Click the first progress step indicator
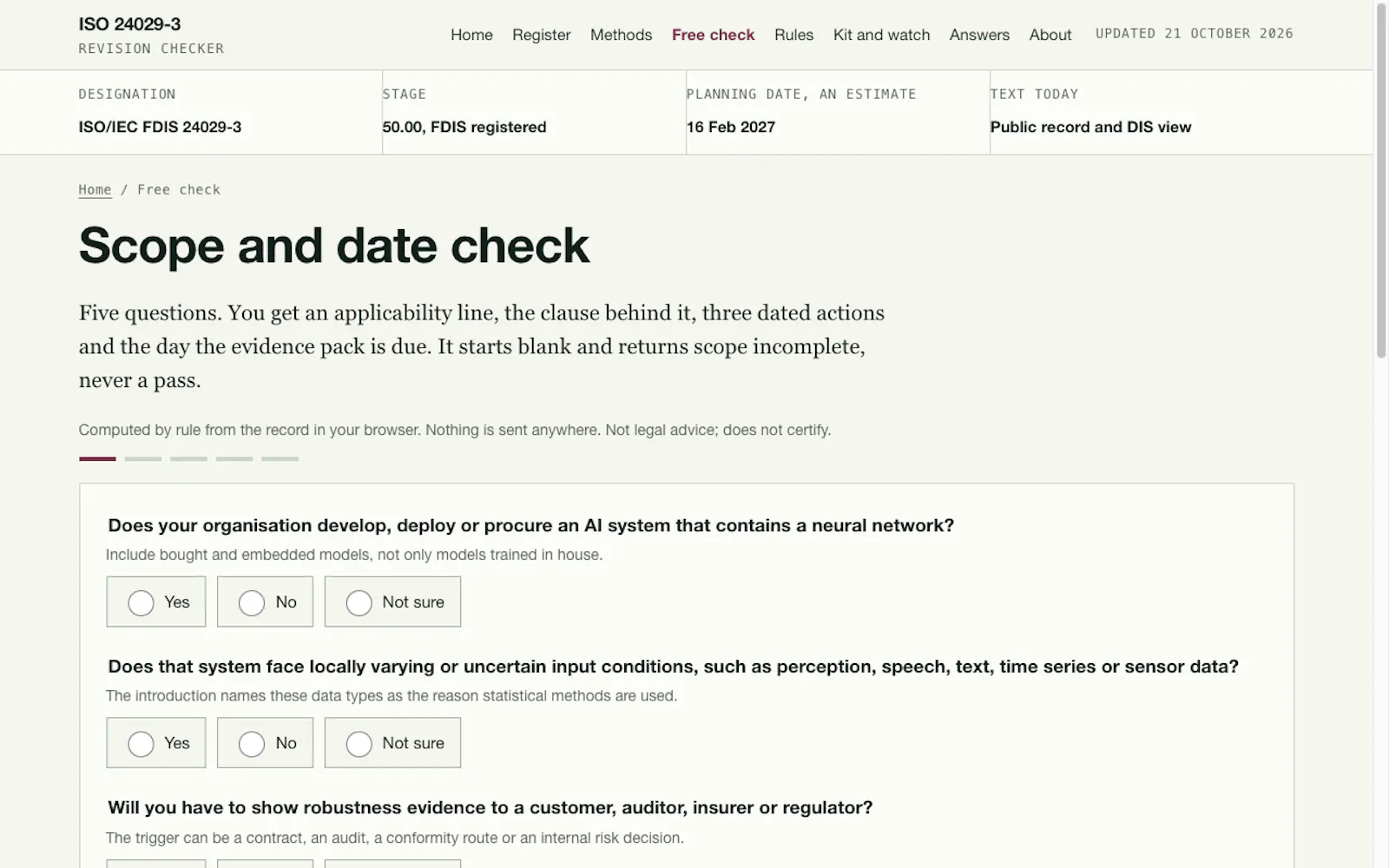This screenshot has height=868, width=1389. coord(97,458)
